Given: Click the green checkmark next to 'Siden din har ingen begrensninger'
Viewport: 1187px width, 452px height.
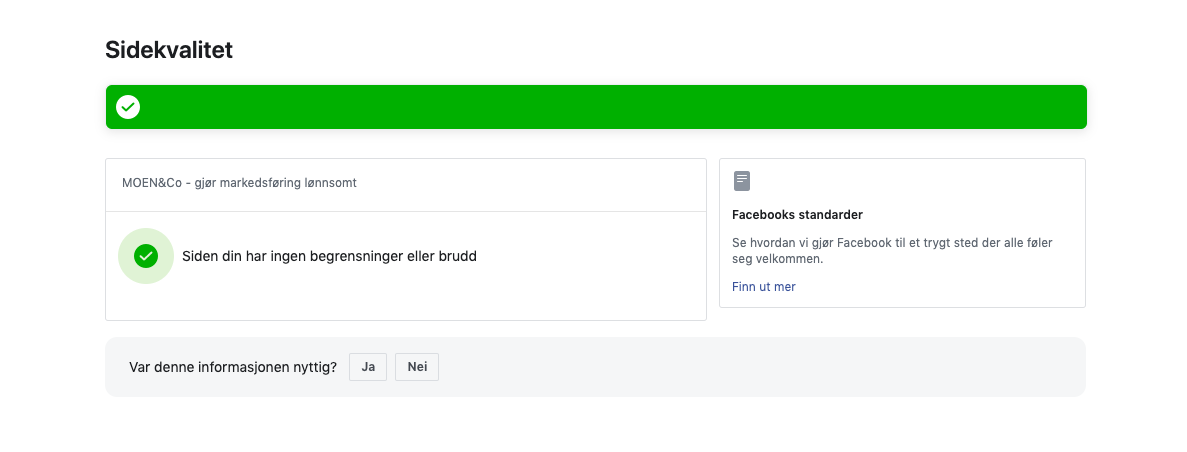Looking at the screenshot, I should click(x=146, y=256).
